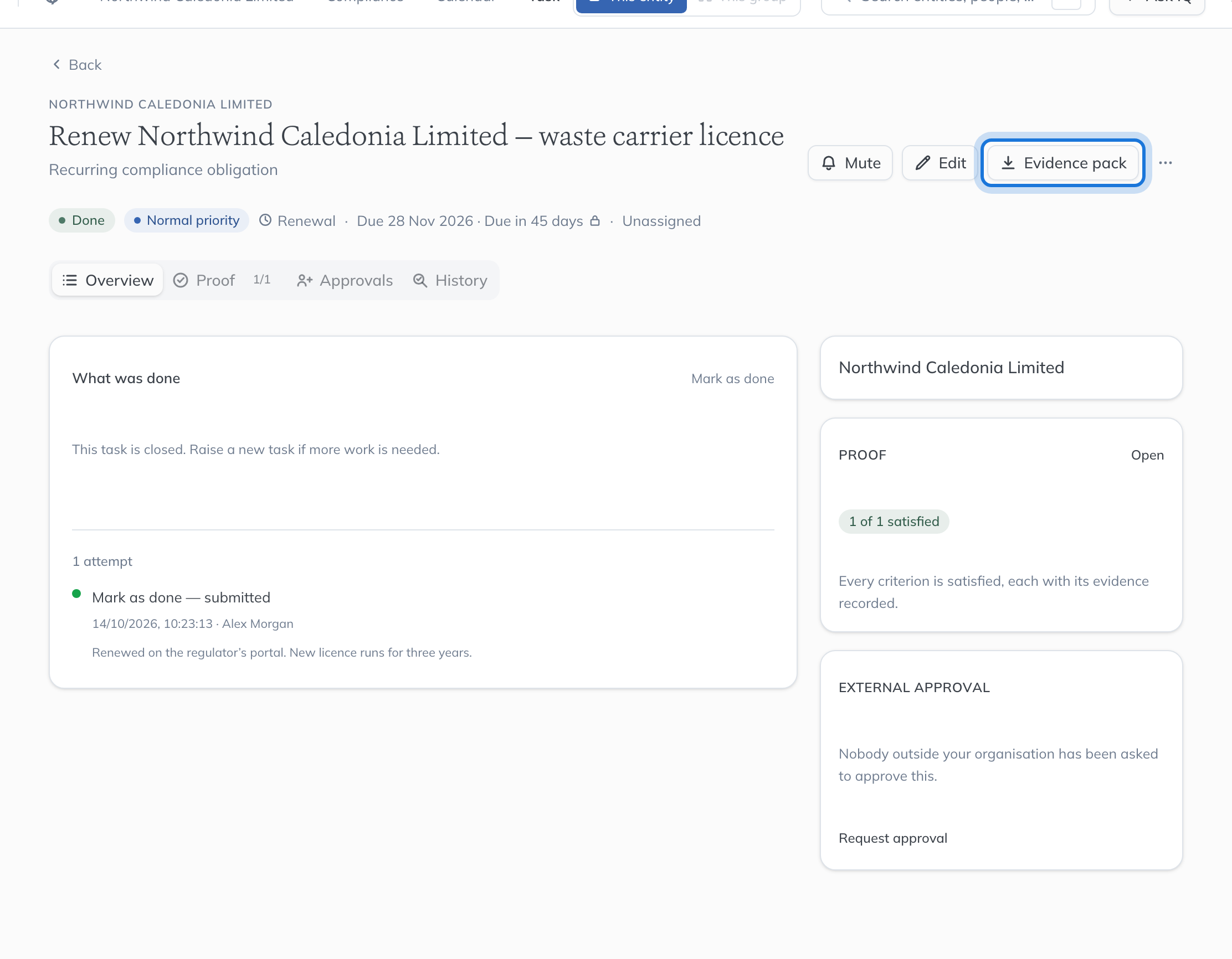Image resolution: width=1232 pixels, height=959 pixels.
Task: Open the Approvals tab
Action: point(345,280)
